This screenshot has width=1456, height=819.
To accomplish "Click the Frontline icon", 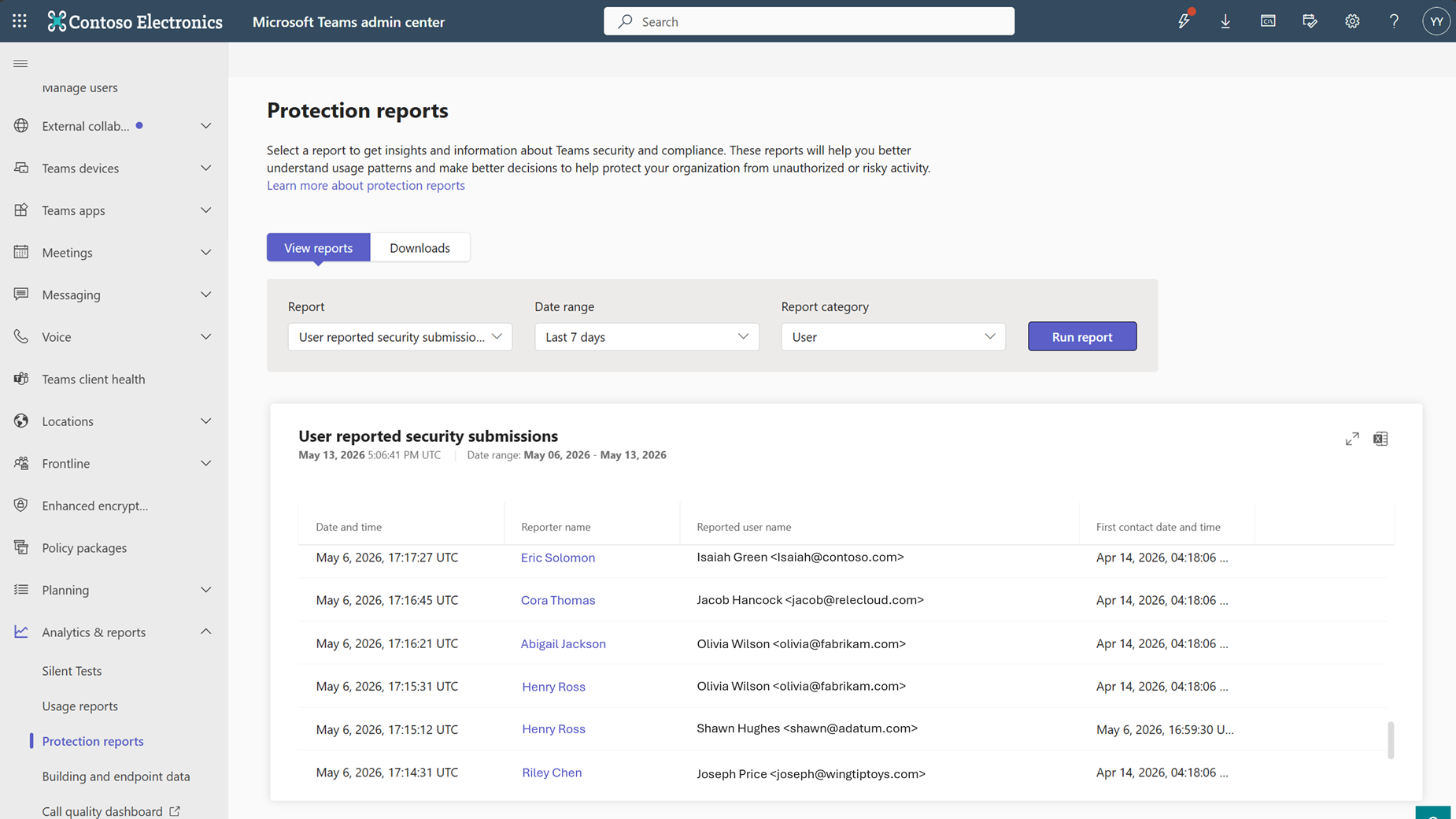I will pyautogui.click(x=21, y=463).
